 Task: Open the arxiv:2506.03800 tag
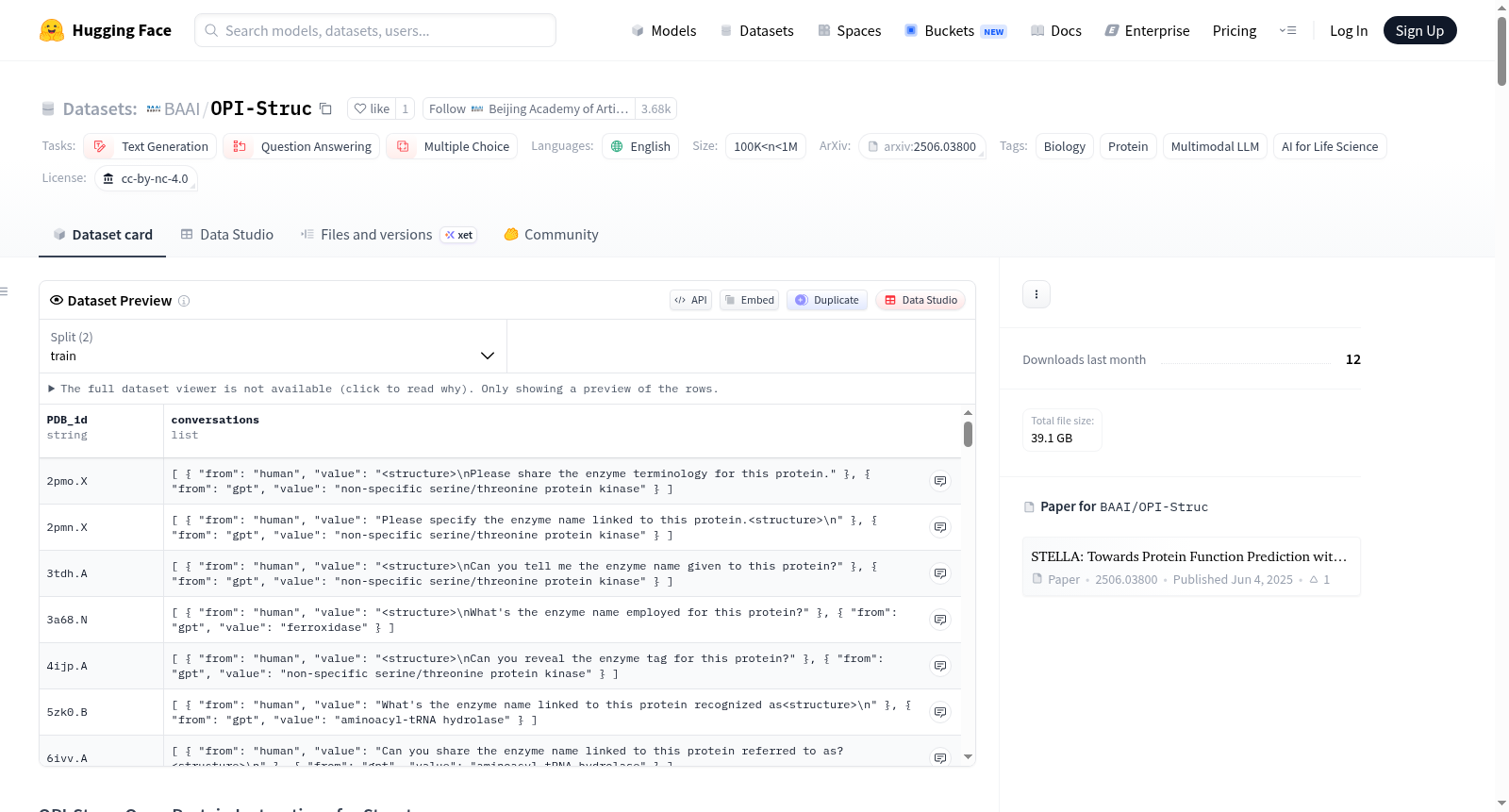[922, 146]
